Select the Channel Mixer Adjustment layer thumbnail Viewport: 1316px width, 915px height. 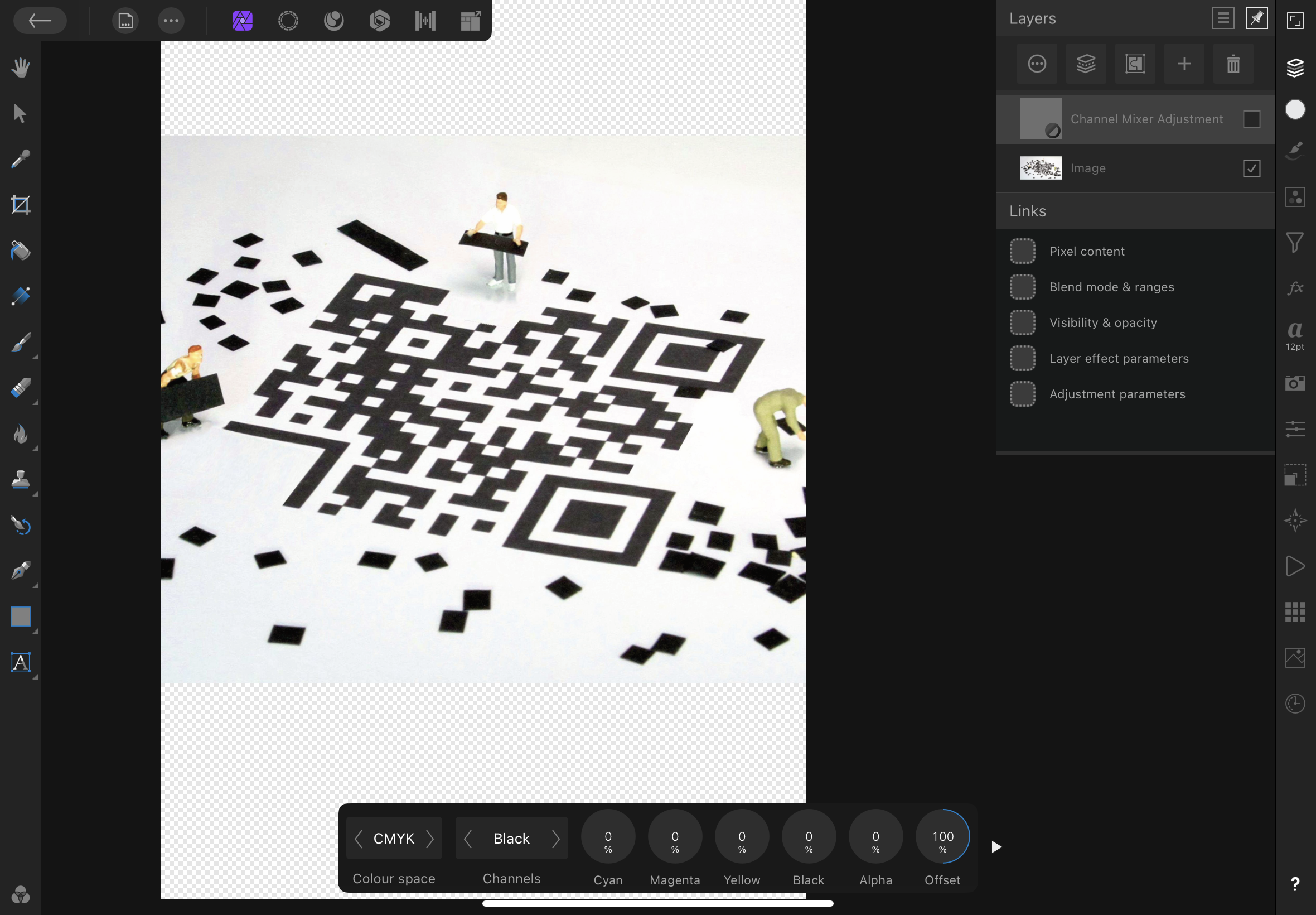(x=1041, y=119)
